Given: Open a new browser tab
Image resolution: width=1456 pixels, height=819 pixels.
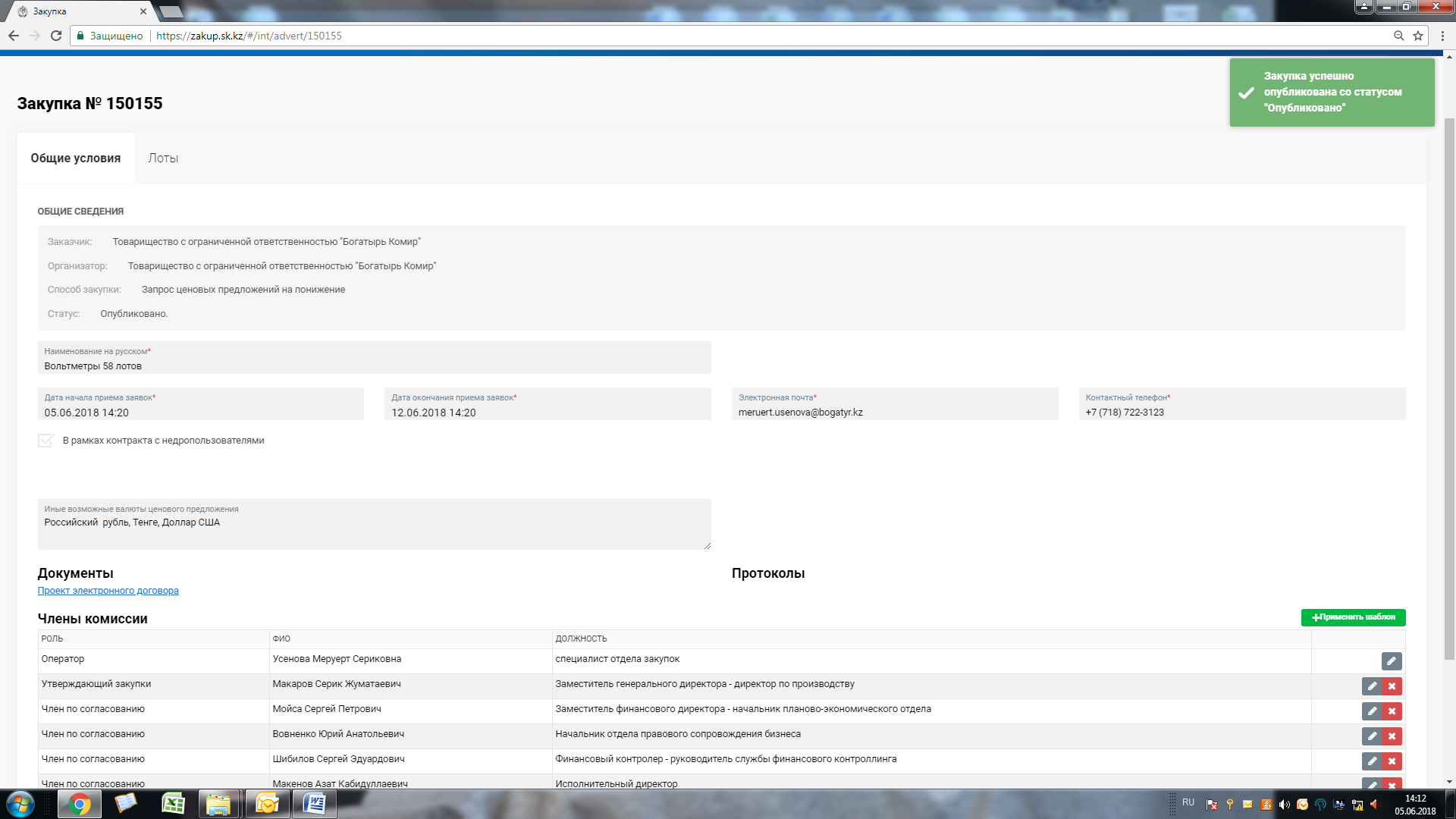Looking at the screenshot, I should (x=171, y=11).
